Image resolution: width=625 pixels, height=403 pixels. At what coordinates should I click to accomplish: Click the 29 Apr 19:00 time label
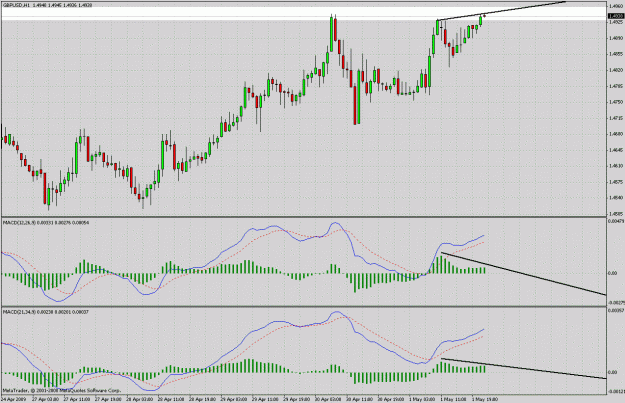click(297, 399)
